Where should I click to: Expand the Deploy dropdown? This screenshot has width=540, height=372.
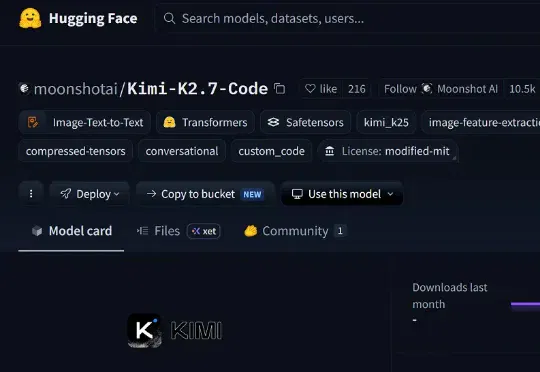[x=90, y=194]
